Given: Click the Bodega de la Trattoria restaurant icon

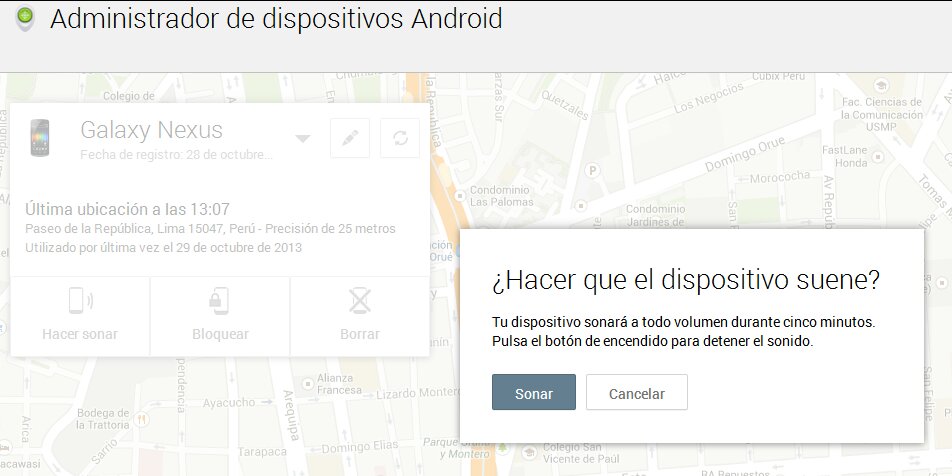Looking at the screenshot, I should pos(142,419).
